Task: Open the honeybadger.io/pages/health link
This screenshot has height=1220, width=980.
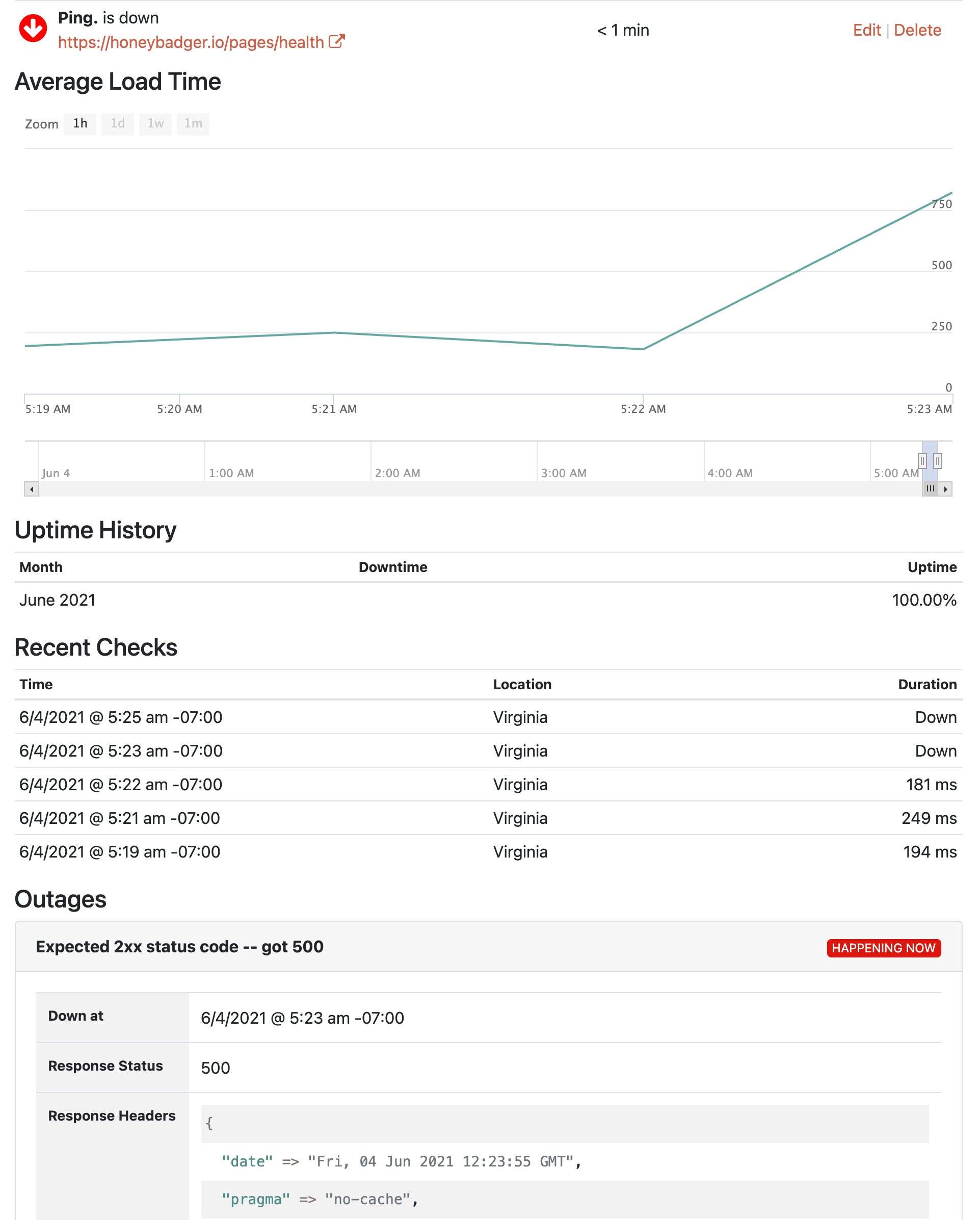Action: 191,42
